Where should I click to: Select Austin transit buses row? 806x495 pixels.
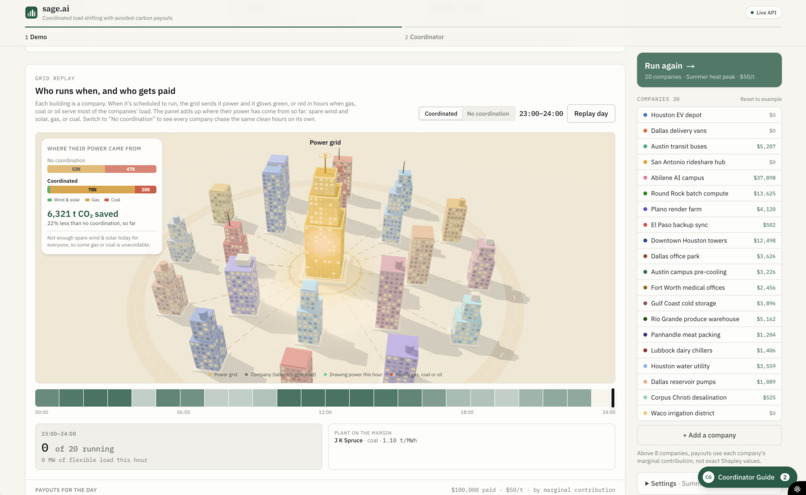point(709,146)
